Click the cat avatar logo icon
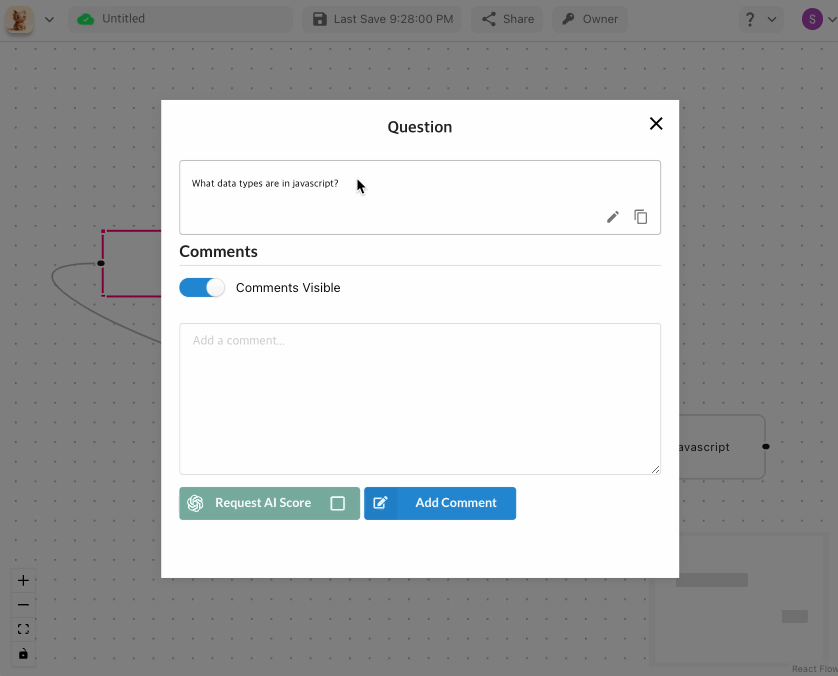Screen dimensions: 838x676 [x=20, y=19]
